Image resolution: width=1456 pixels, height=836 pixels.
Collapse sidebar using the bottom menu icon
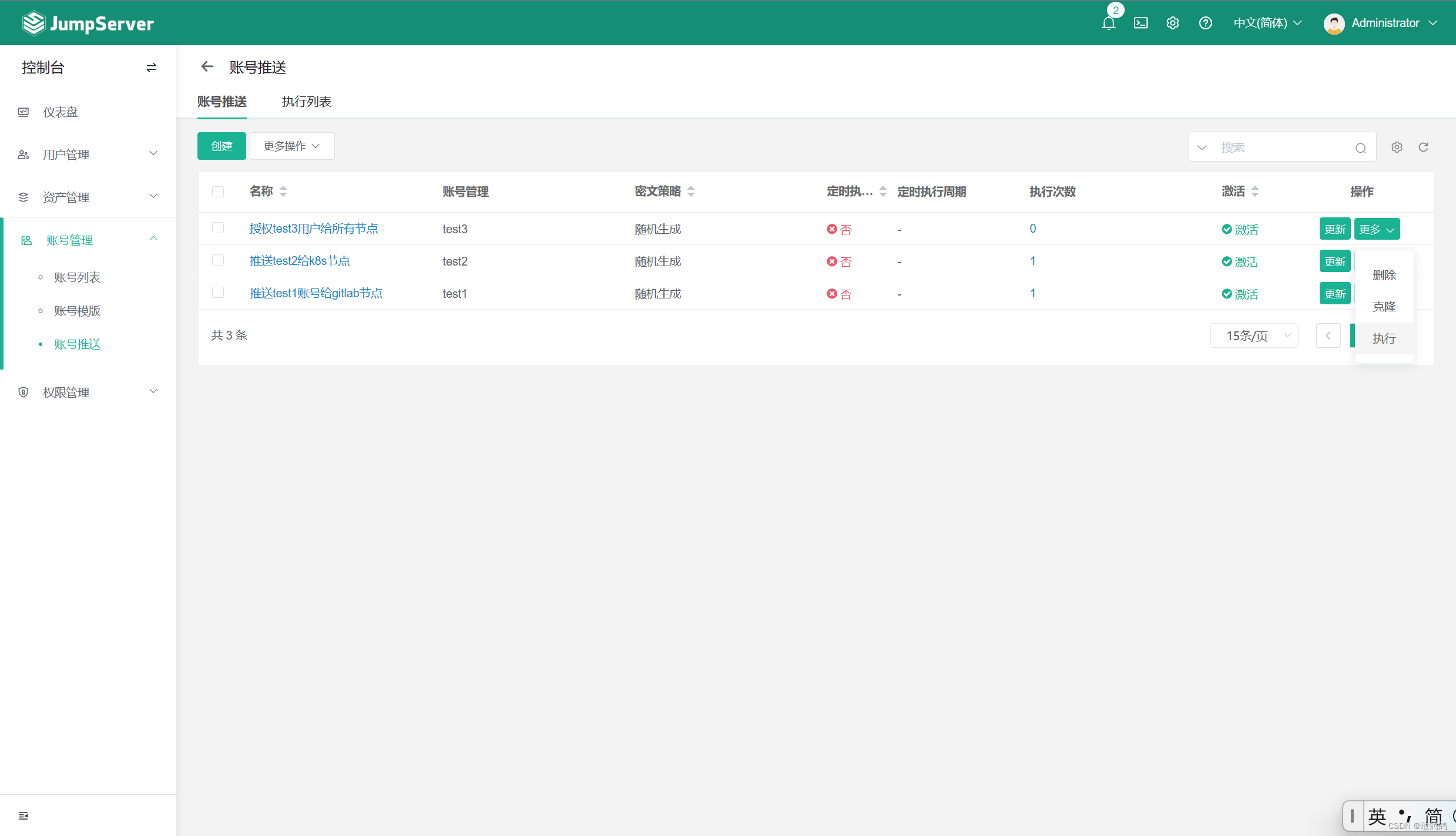pos(24,815)
